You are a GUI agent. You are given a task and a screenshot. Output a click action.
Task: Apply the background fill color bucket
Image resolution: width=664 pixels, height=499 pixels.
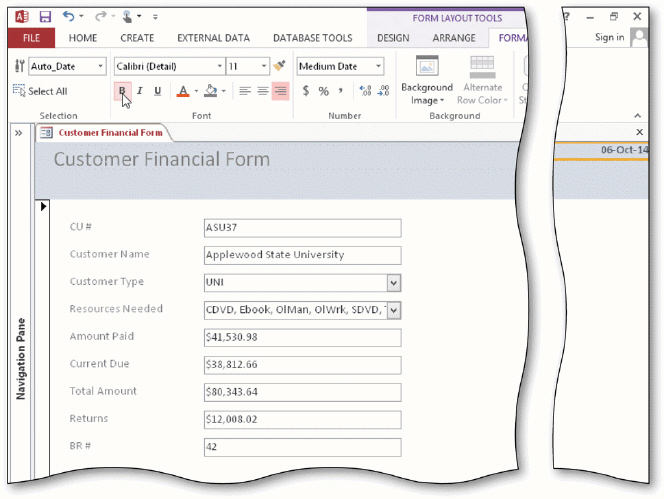pyautogui.click(x=210, y=91)
